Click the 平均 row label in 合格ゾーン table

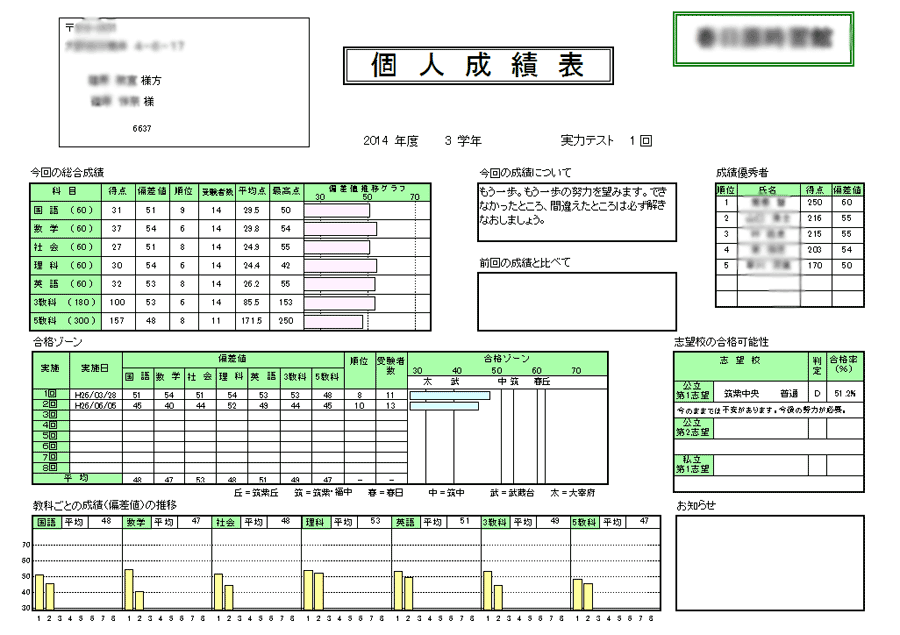(76, 478)
